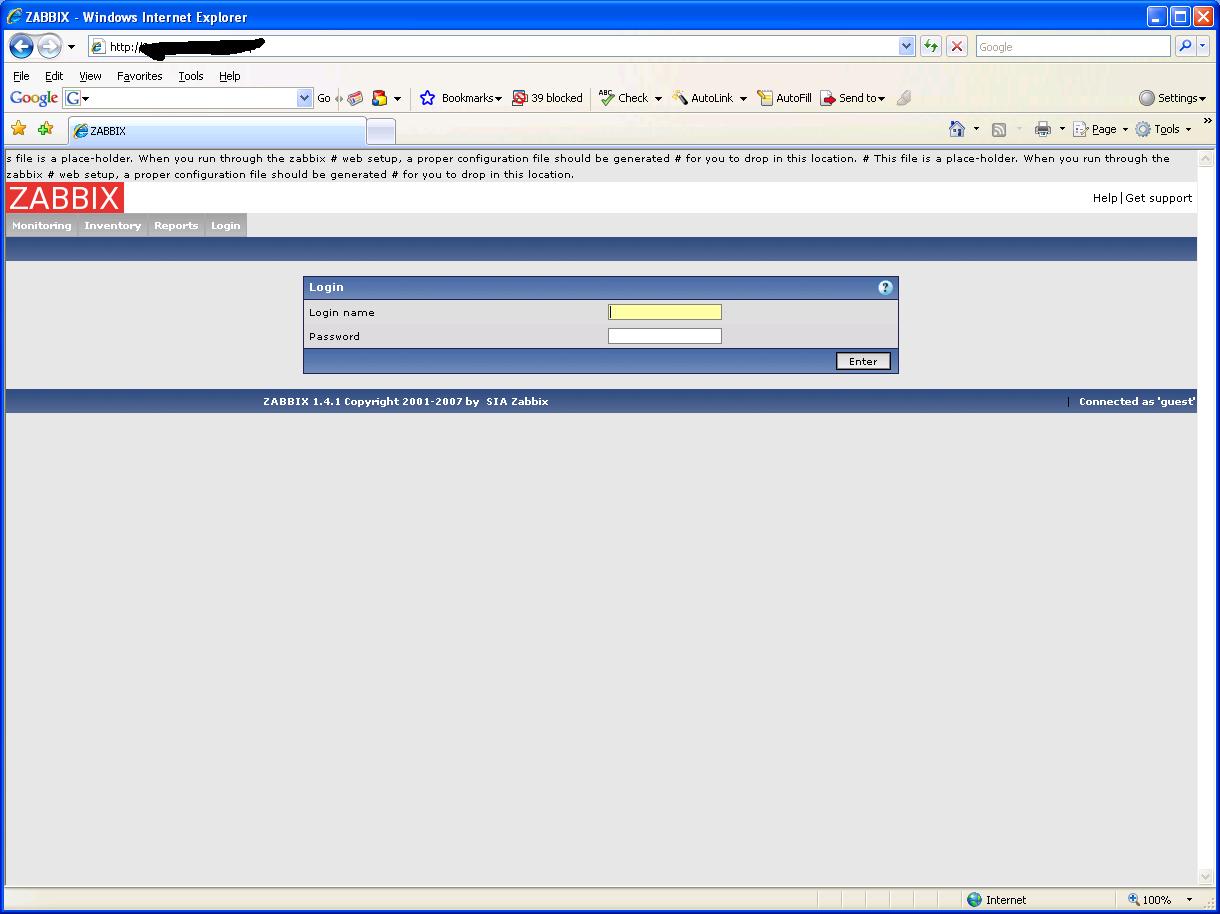Click the vertical scrollbar up arrow
Image resolution: width=1220 pixels, height=914 pixels.
pyautogui.click(x=1206, y=159)
